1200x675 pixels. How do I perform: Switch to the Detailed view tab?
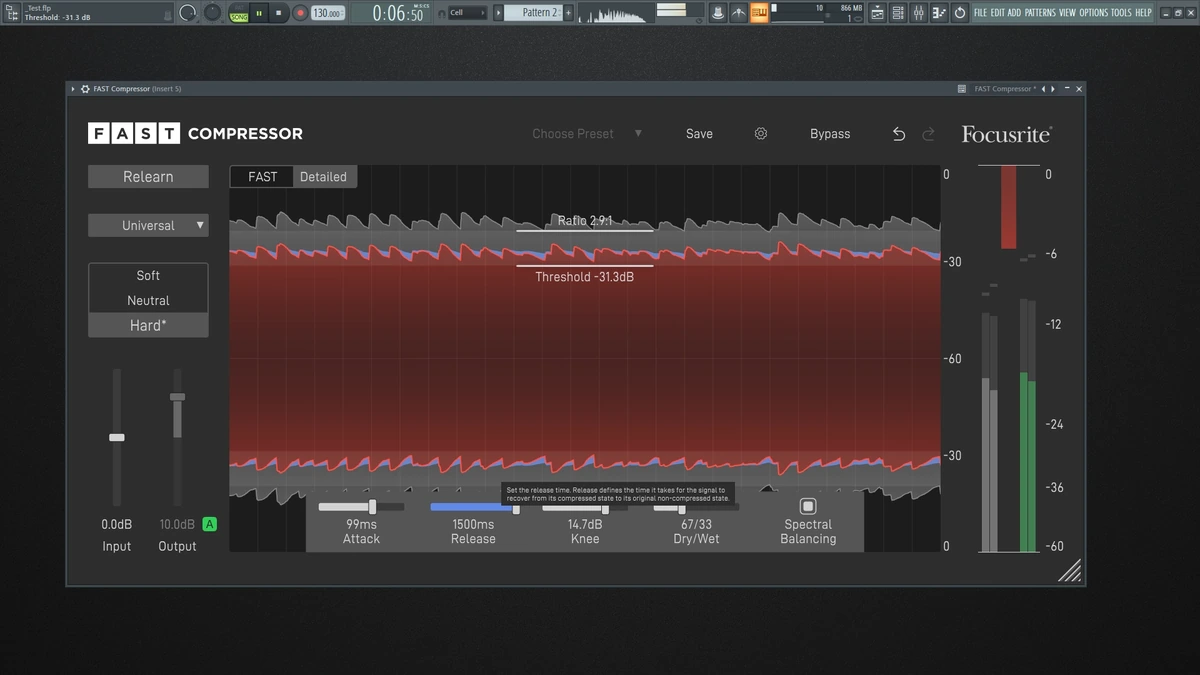click(x=324, y=177)
